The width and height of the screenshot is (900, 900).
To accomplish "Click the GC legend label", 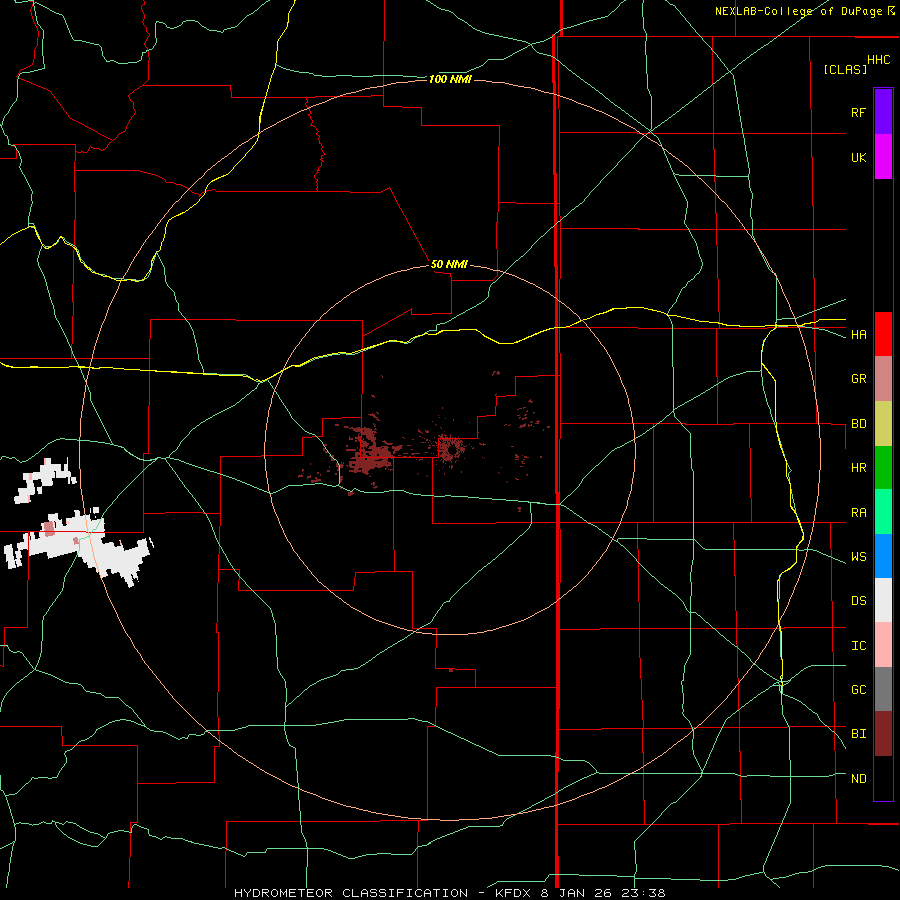I will (859, 690).
